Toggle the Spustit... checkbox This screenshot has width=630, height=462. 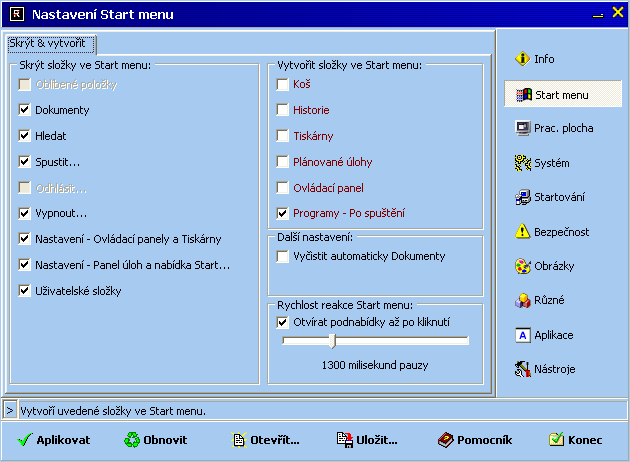pyautogui.click(x=25, y=161)
